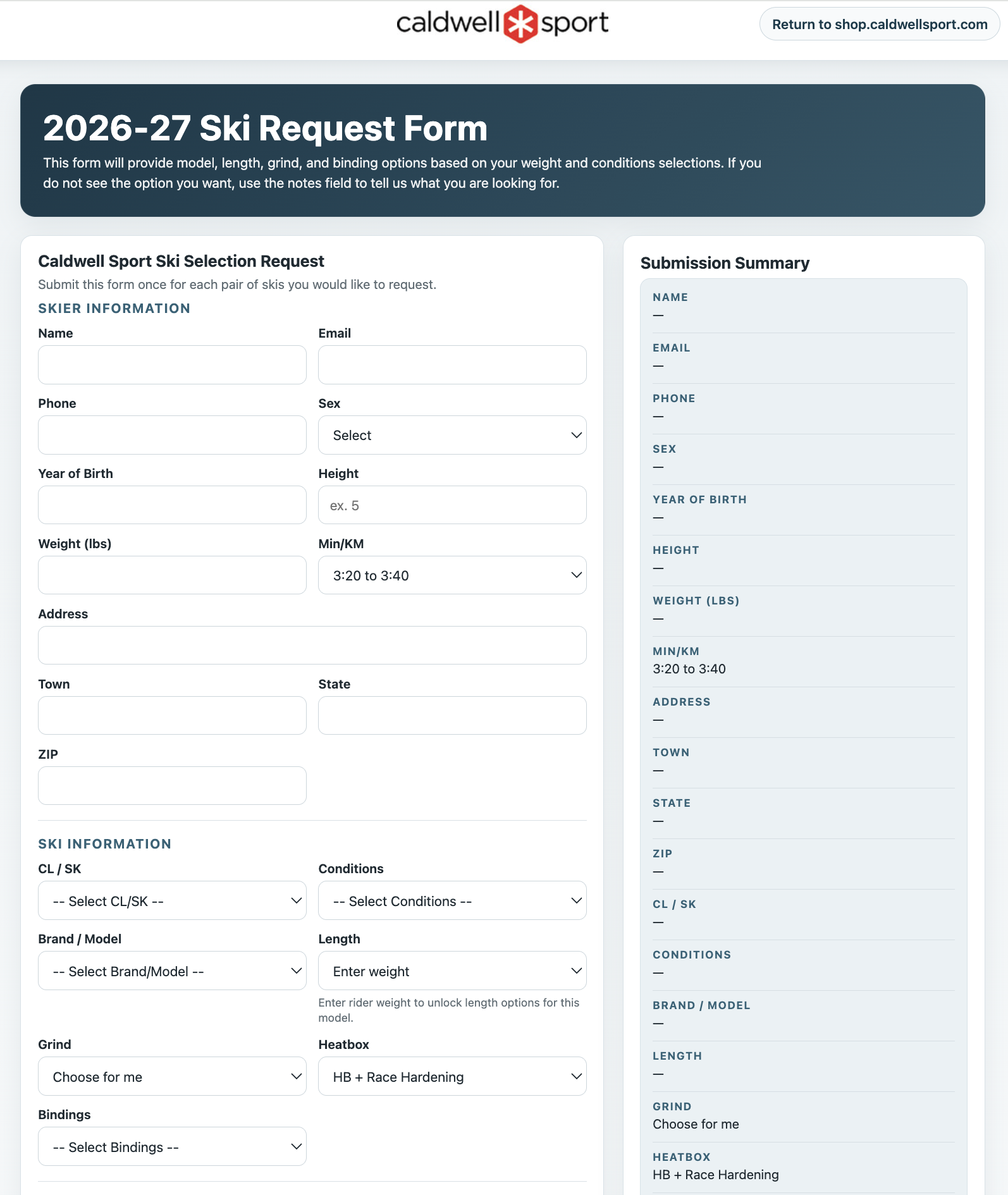1008x1195 pixels.
Task: Click the Weight (lbs) field
Action: [x=172, y=575]
